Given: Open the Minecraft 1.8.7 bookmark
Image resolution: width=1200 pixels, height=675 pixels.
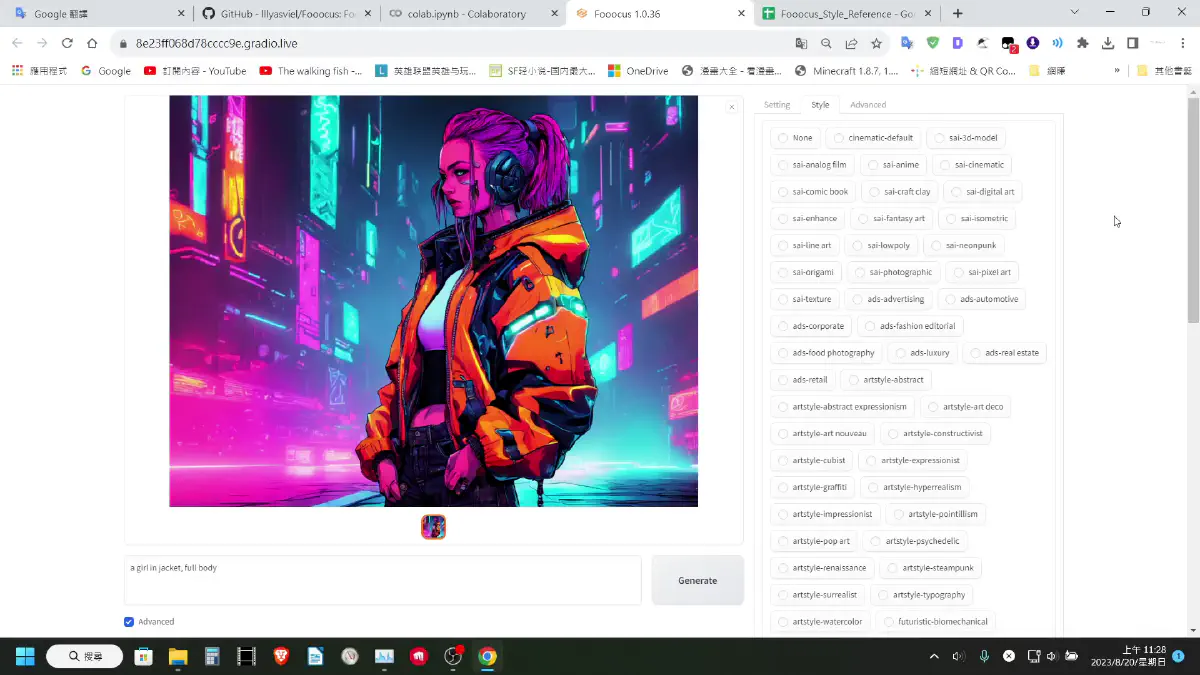Looking at the screenshot, I should [x=846, y=71].
